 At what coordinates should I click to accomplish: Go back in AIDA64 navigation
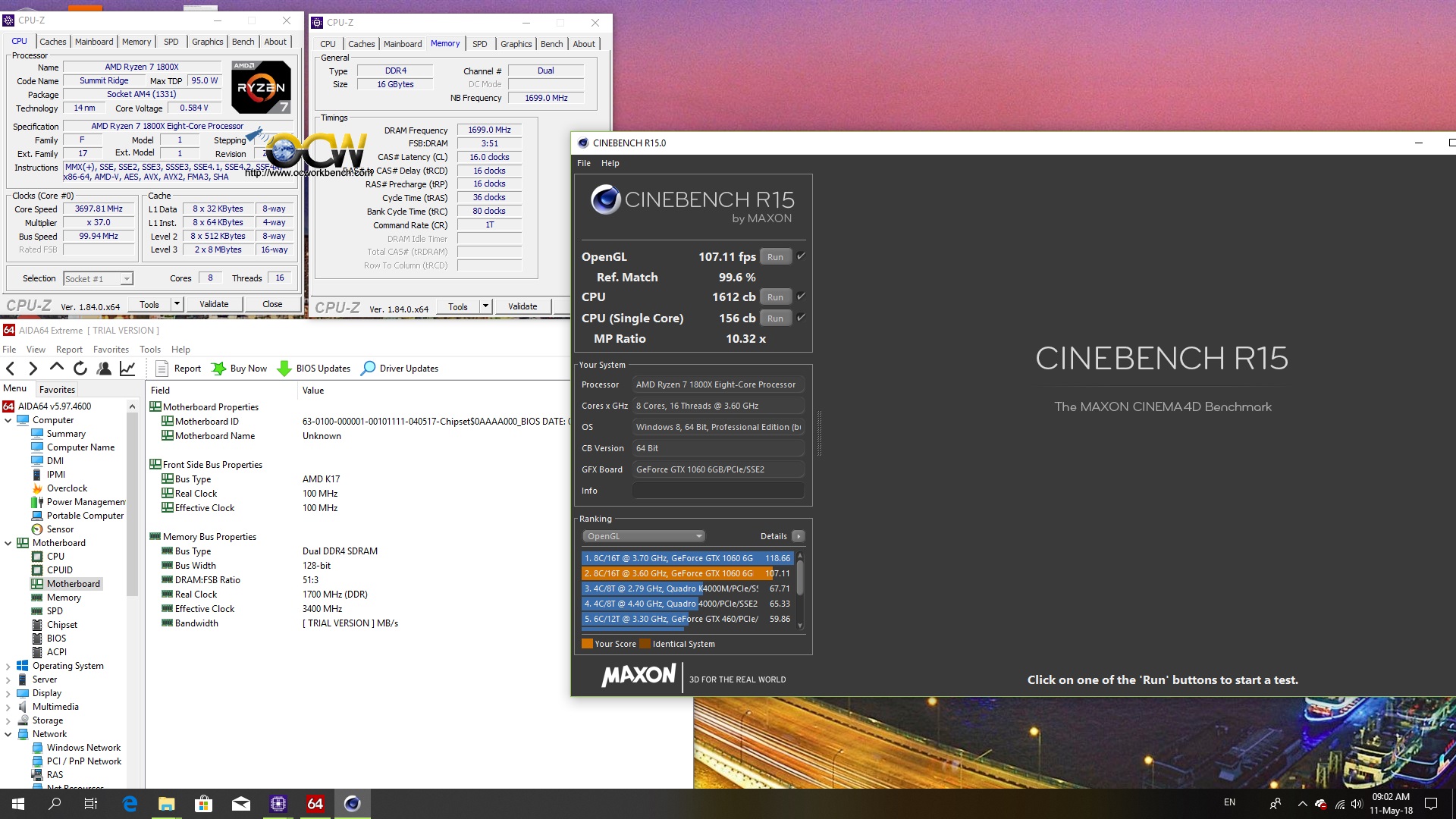(x=11, y=369)
